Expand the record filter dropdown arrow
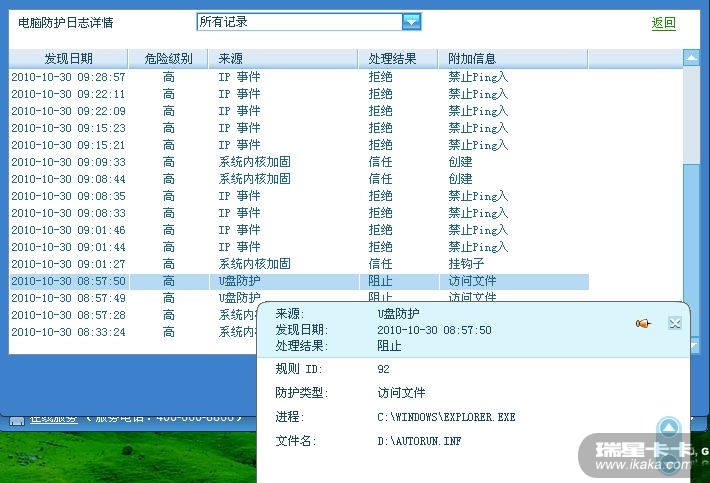Screen dimensions: 710x483 (411, 22)
